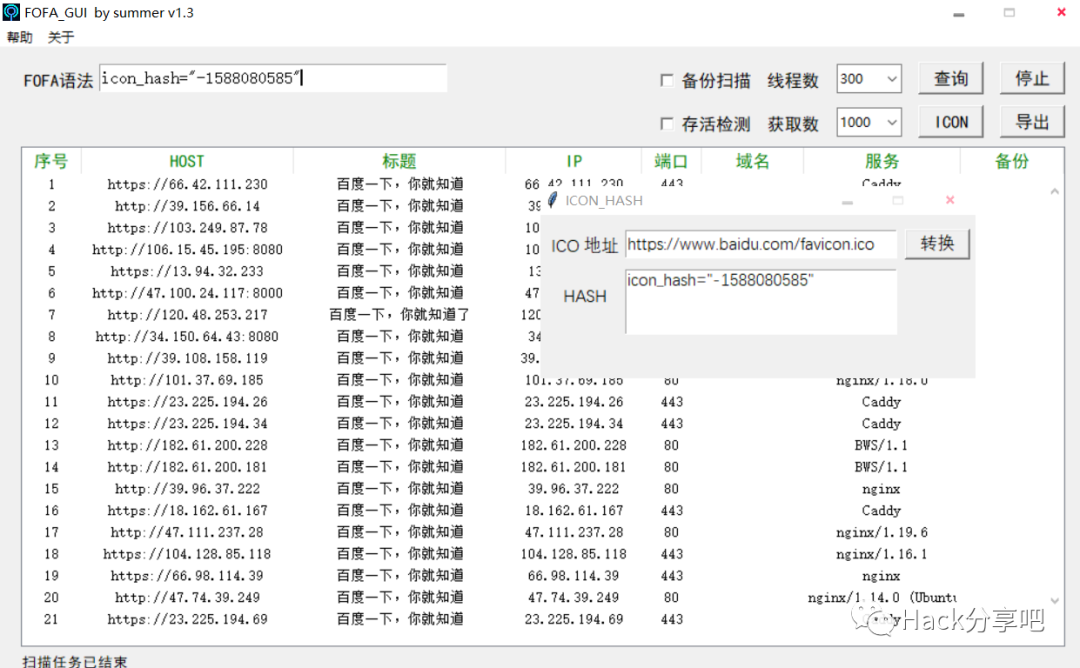Close the FOFA_GUI main window
Viewport: 1080px width, 668px height.
point(1061,12)
